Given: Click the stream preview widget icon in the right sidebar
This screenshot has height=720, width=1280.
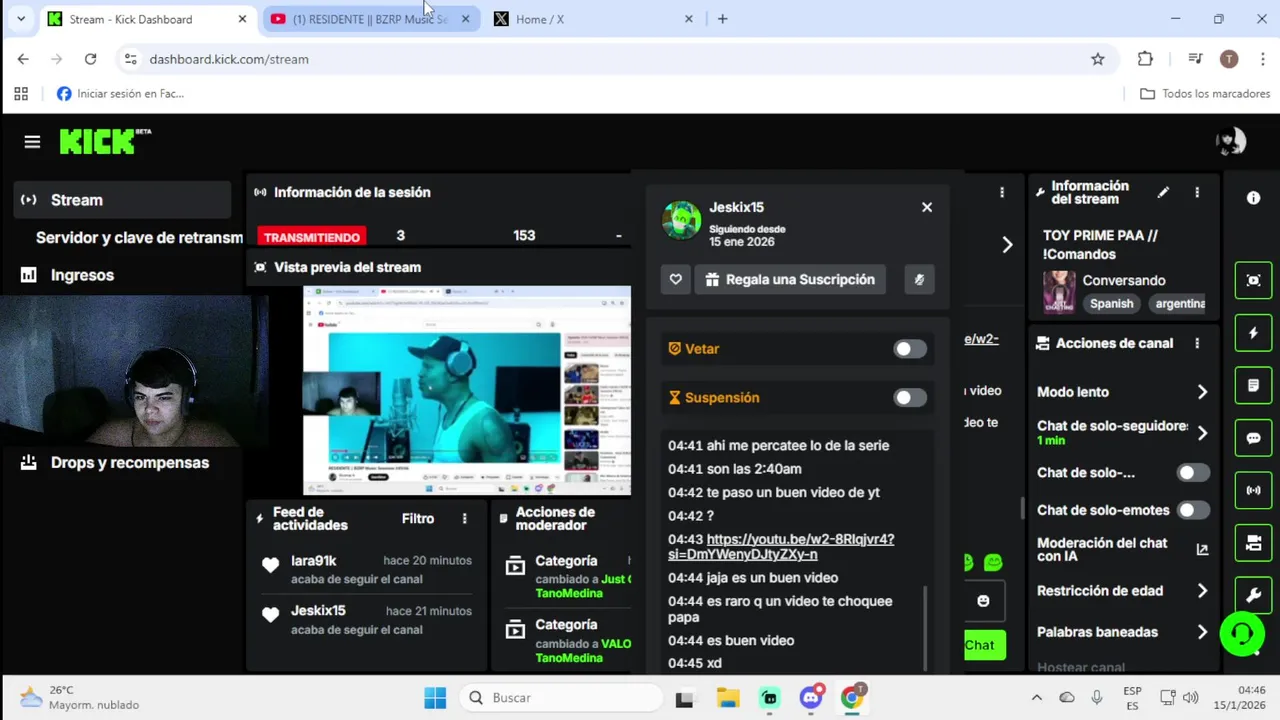Looking at the screenshot, I should (x=1253, y=281).
